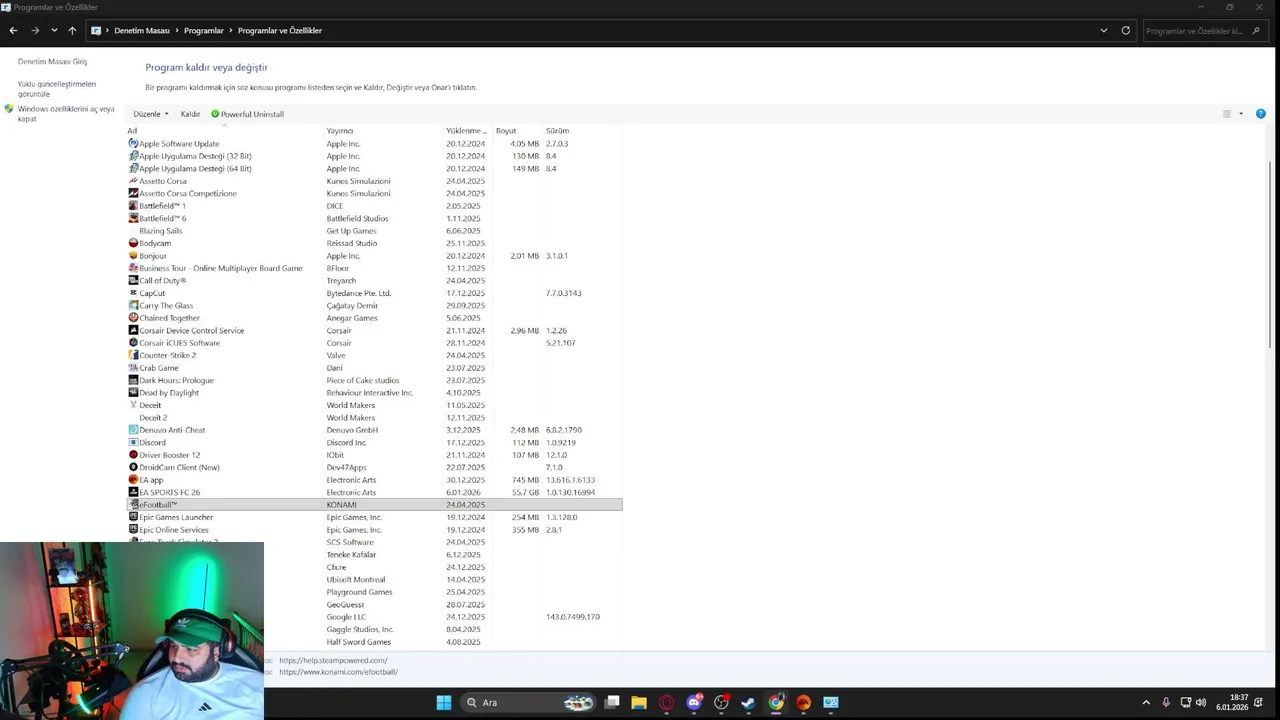Sort by the Boyut column header
Image resolution: width=1280 pixels, height=720 pixels.
click(x=518, y=131)
